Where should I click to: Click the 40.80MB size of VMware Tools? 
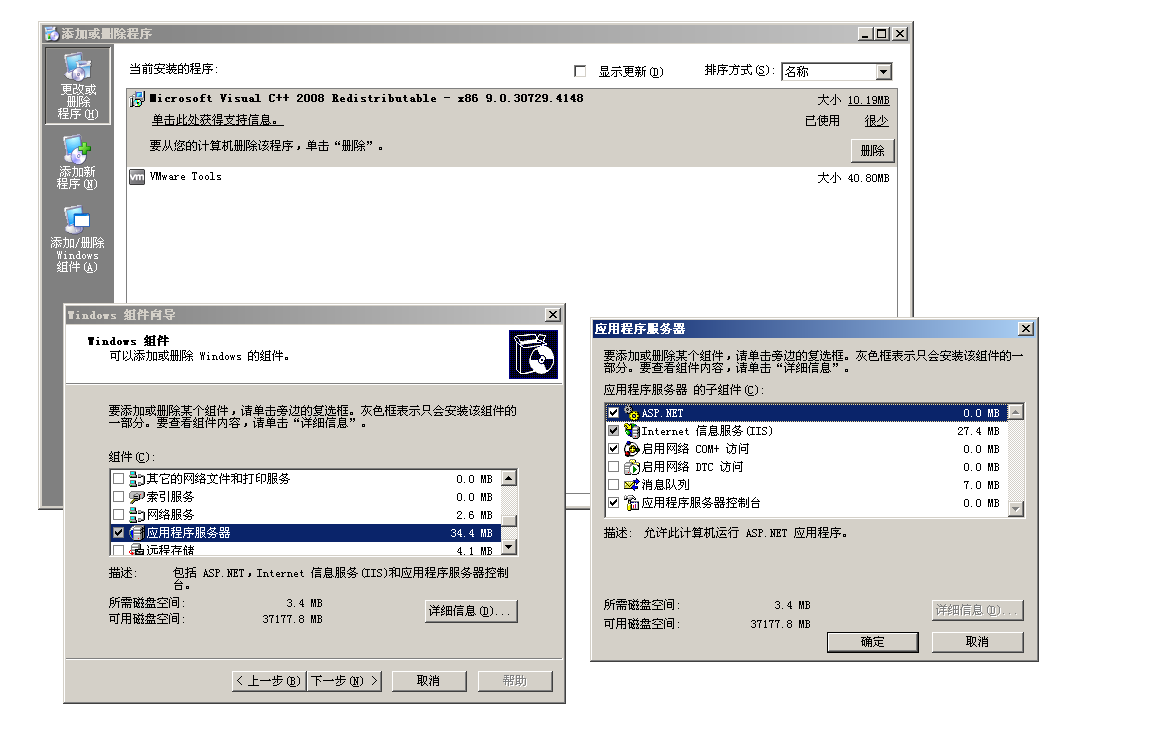(868, 178)
